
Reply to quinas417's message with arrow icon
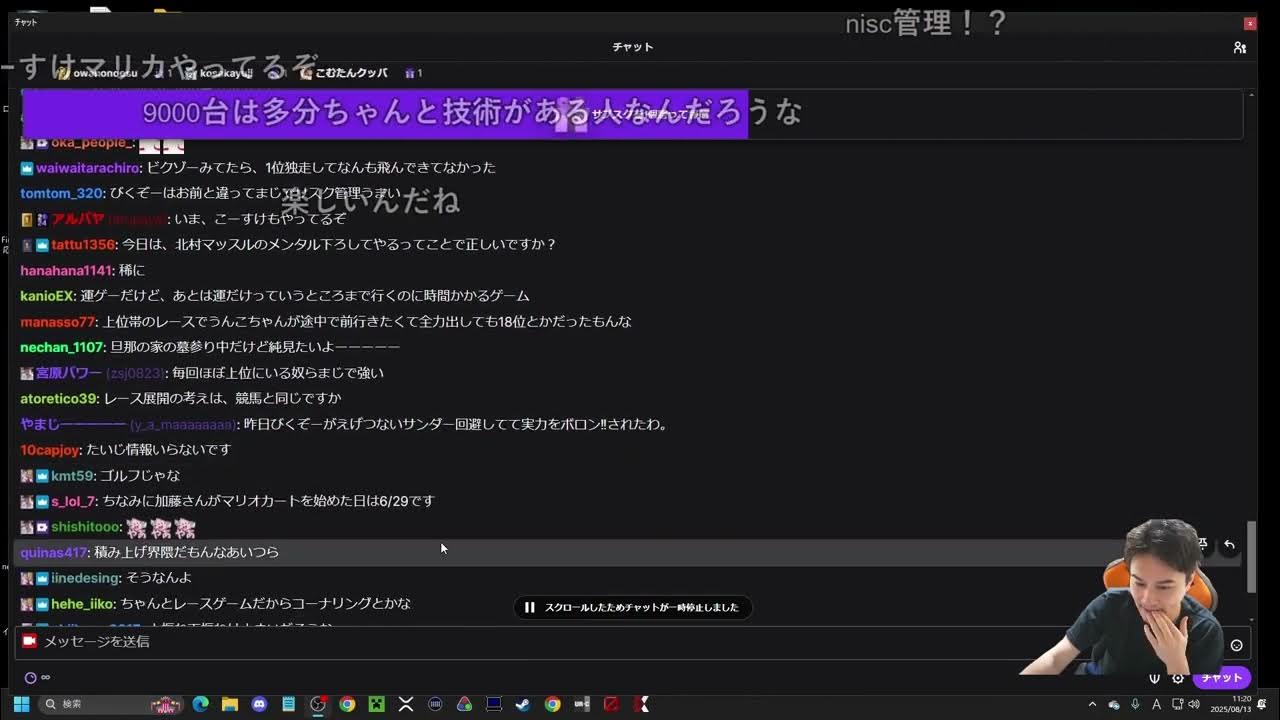tap(1229, 545)
